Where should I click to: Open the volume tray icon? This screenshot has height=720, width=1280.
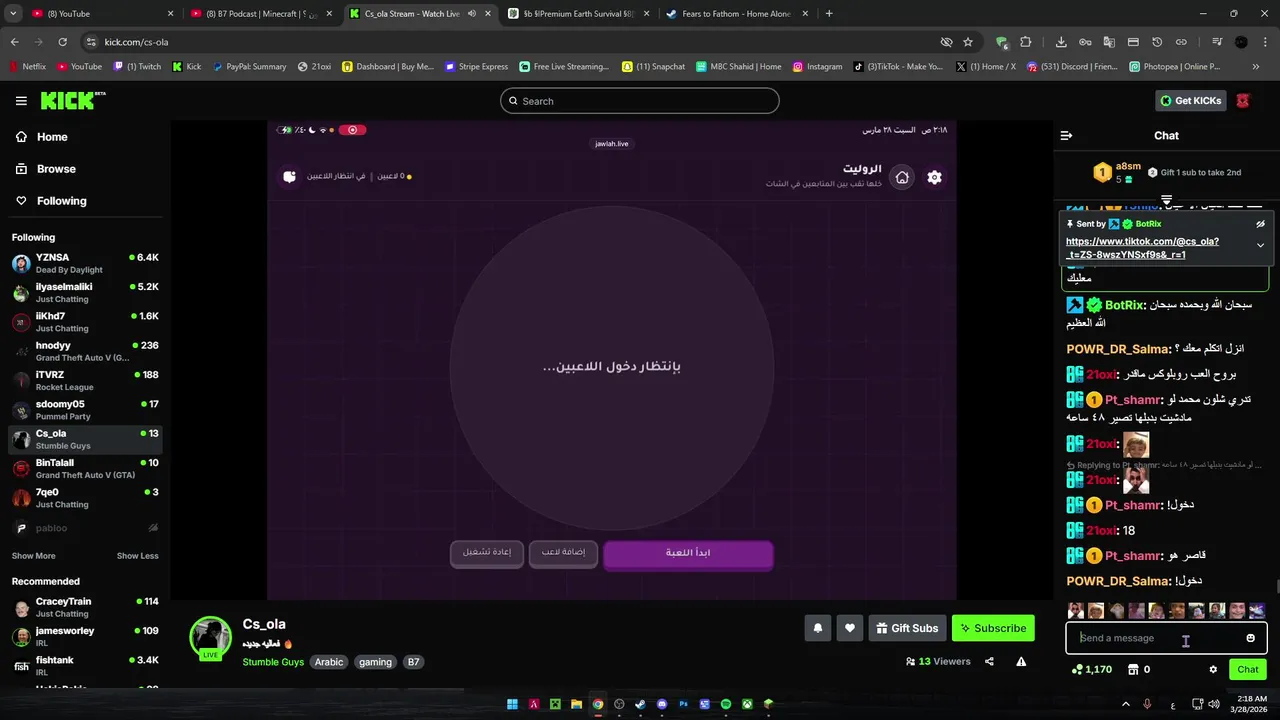click(x=1213, y=704)
